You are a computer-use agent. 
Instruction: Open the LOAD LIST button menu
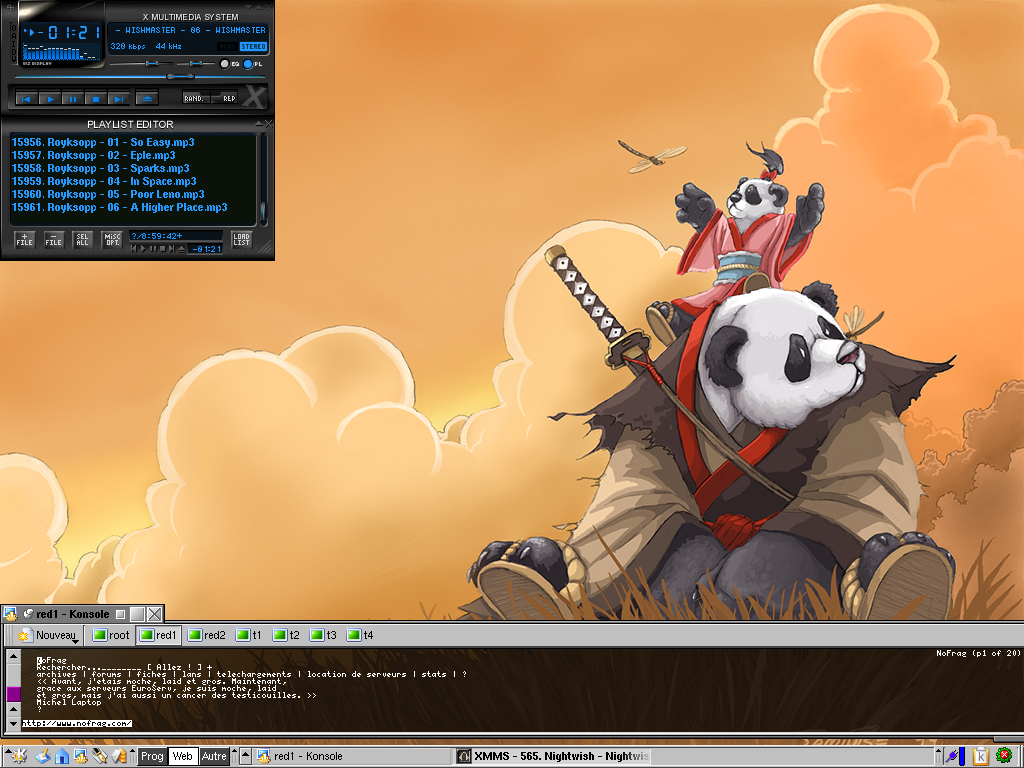[x=242, y=240]
